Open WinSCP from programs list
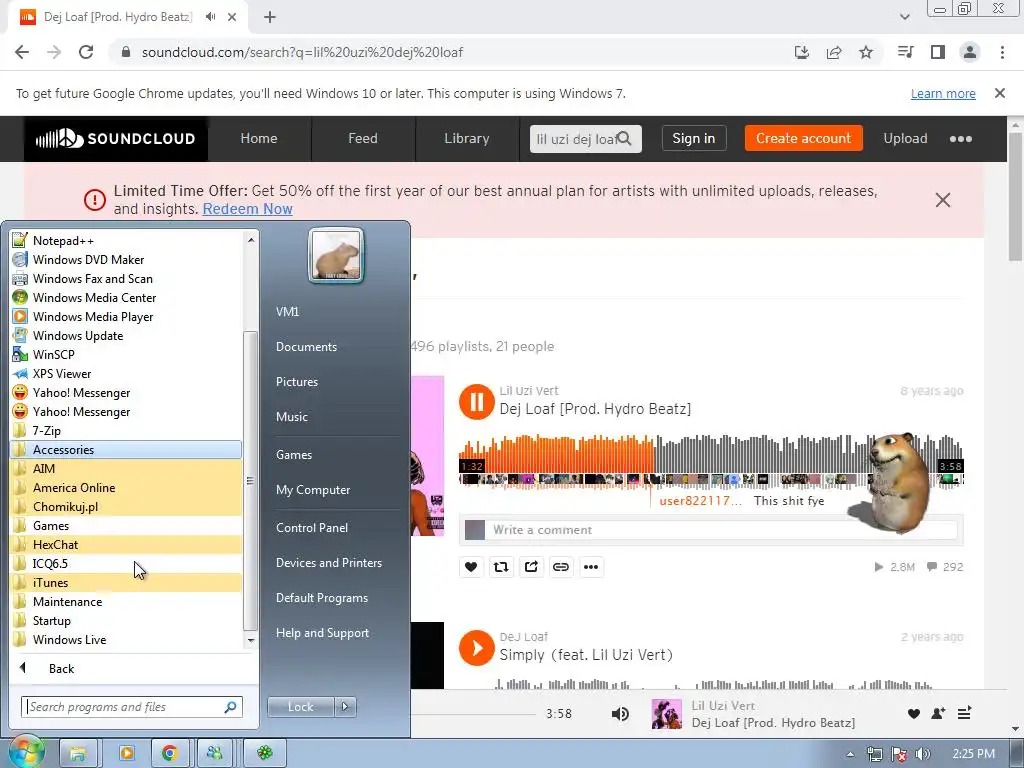Viewport: 1024px width, 768px height. coord(127,355)
